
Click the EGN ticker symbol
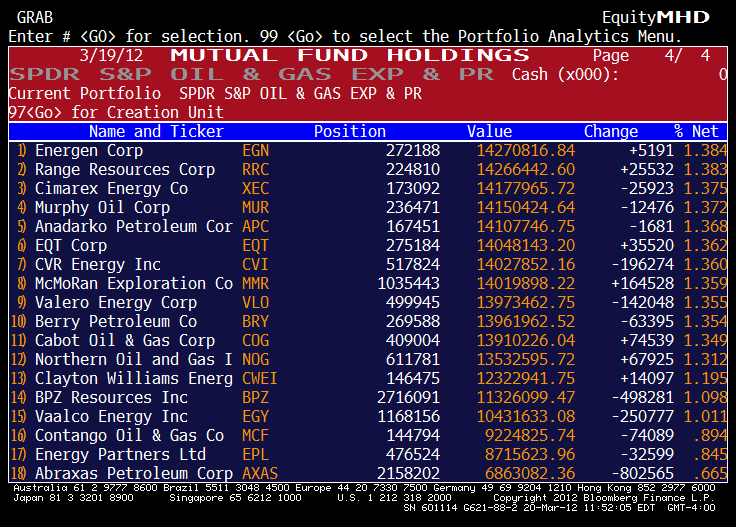(256, 151)
